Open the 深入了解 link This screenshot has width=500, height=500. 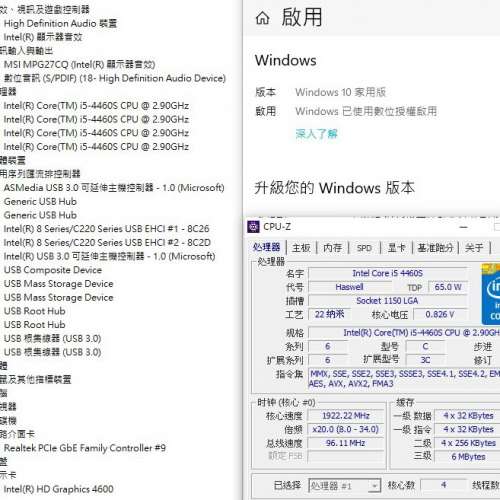click(316, 134)
